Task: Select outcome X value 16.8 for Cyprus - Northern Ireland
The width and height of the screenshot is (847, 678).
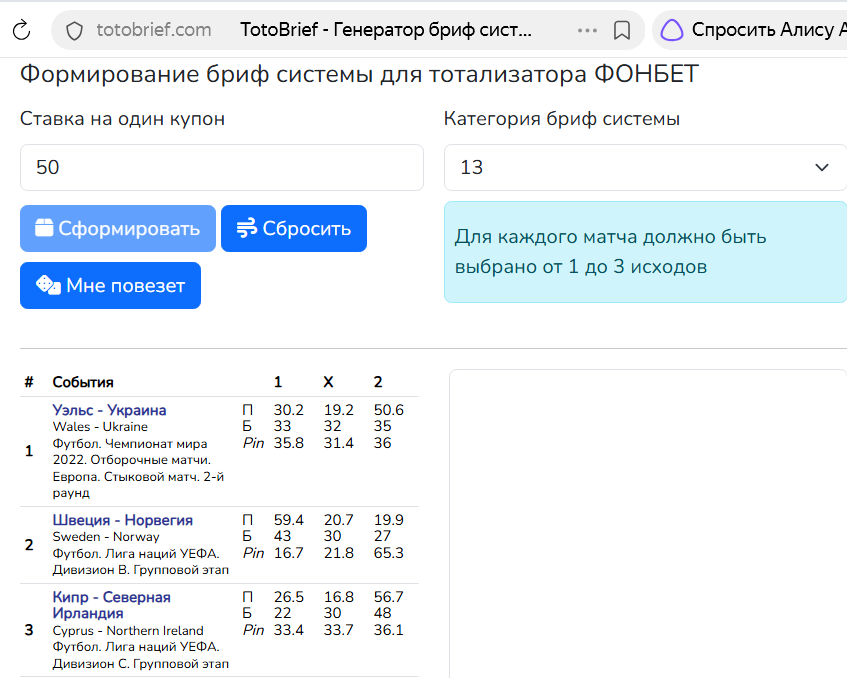Action: point(339,597)
